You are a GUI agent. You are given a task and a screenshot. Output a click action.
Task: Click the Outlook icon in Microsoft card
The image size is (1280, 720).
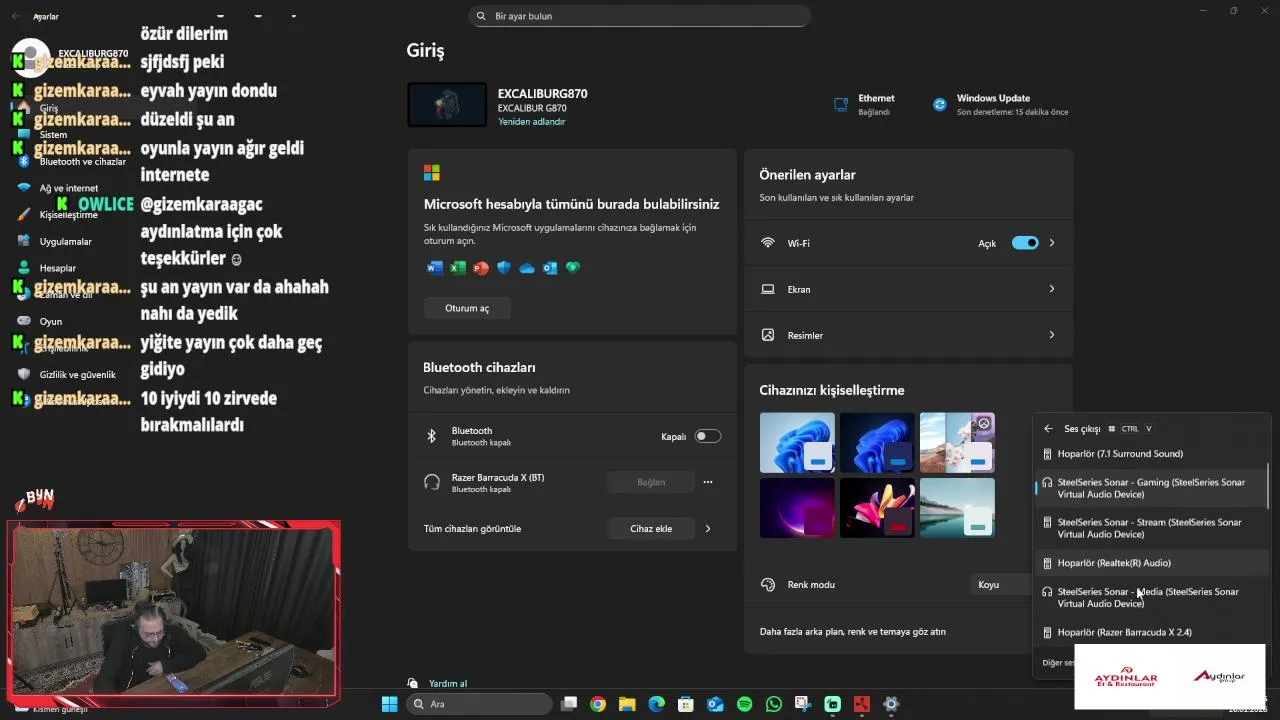coord(549,268)
